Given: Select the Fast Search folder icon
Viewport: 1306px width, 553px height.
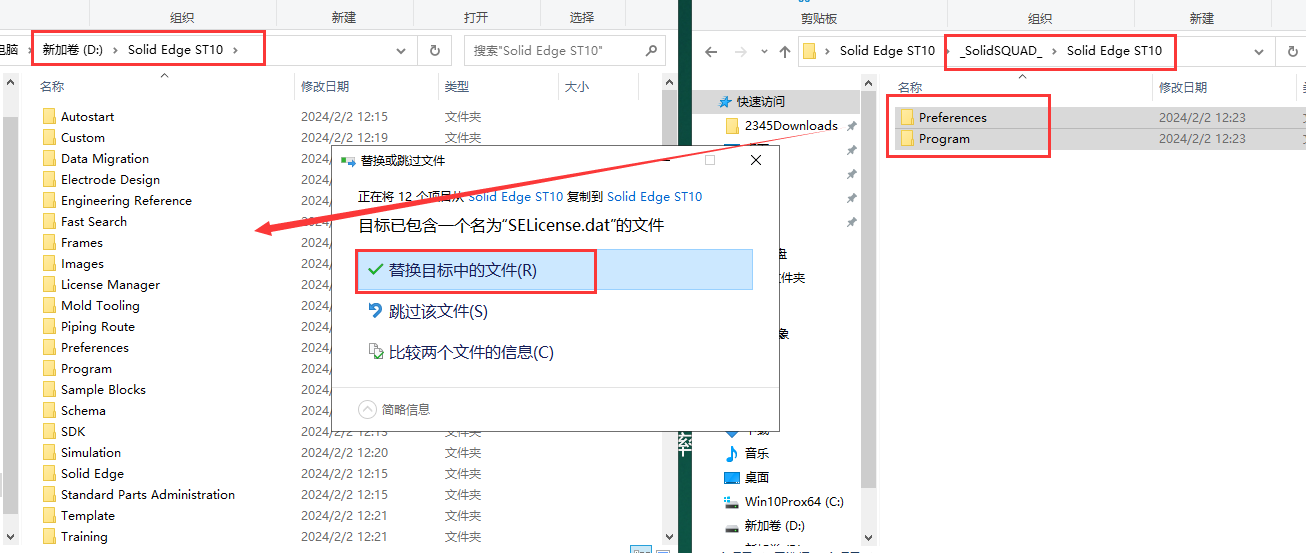Looking at the screenshot, I should 50,221.
